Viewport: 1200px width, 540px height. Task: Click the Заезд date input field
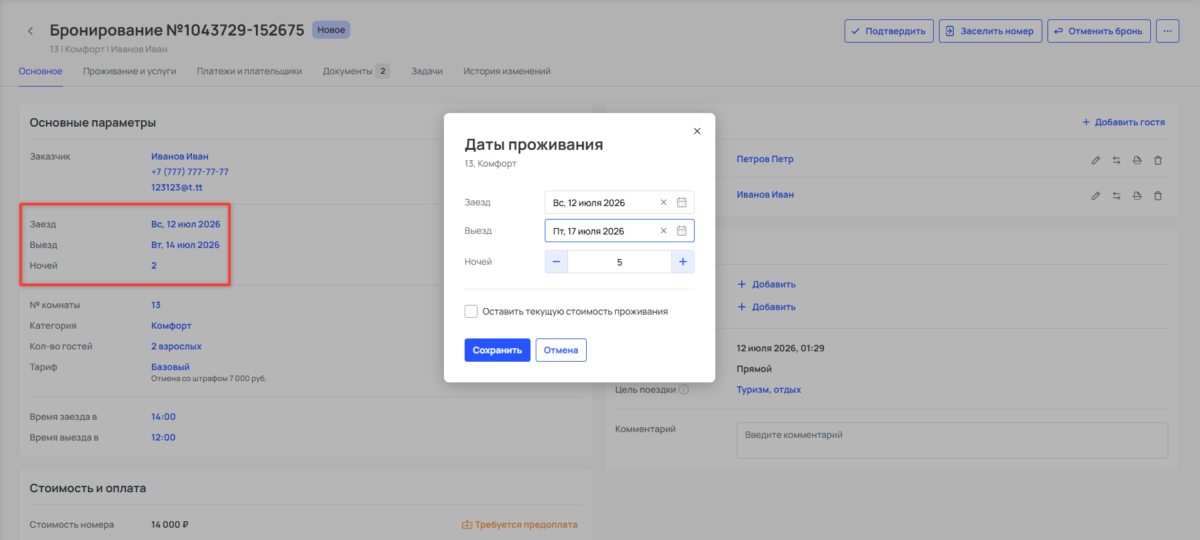pyautogui.click(x=619, y=202)
